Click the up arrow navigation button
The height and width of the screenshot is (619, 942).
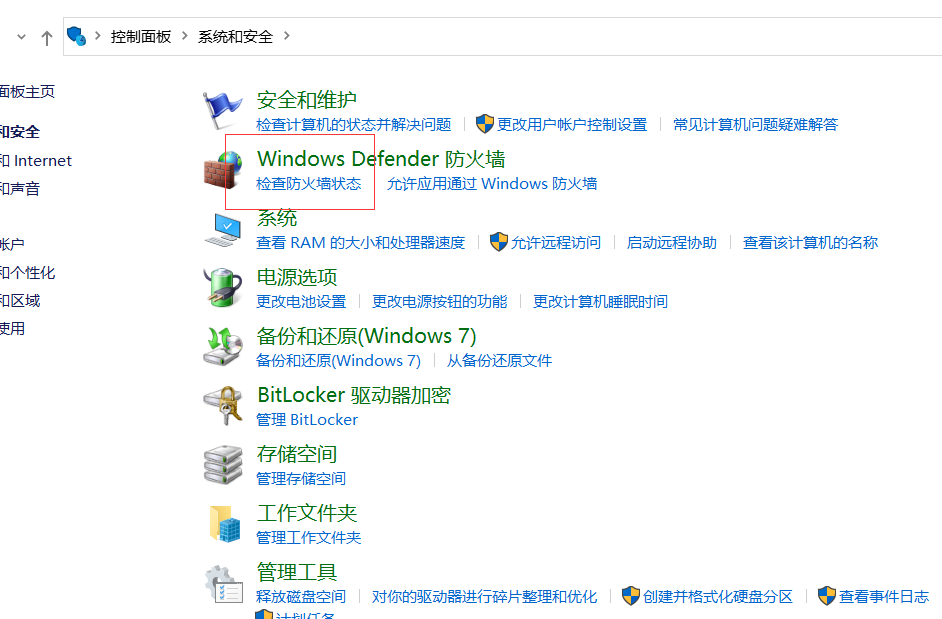(x=46, y=38)
